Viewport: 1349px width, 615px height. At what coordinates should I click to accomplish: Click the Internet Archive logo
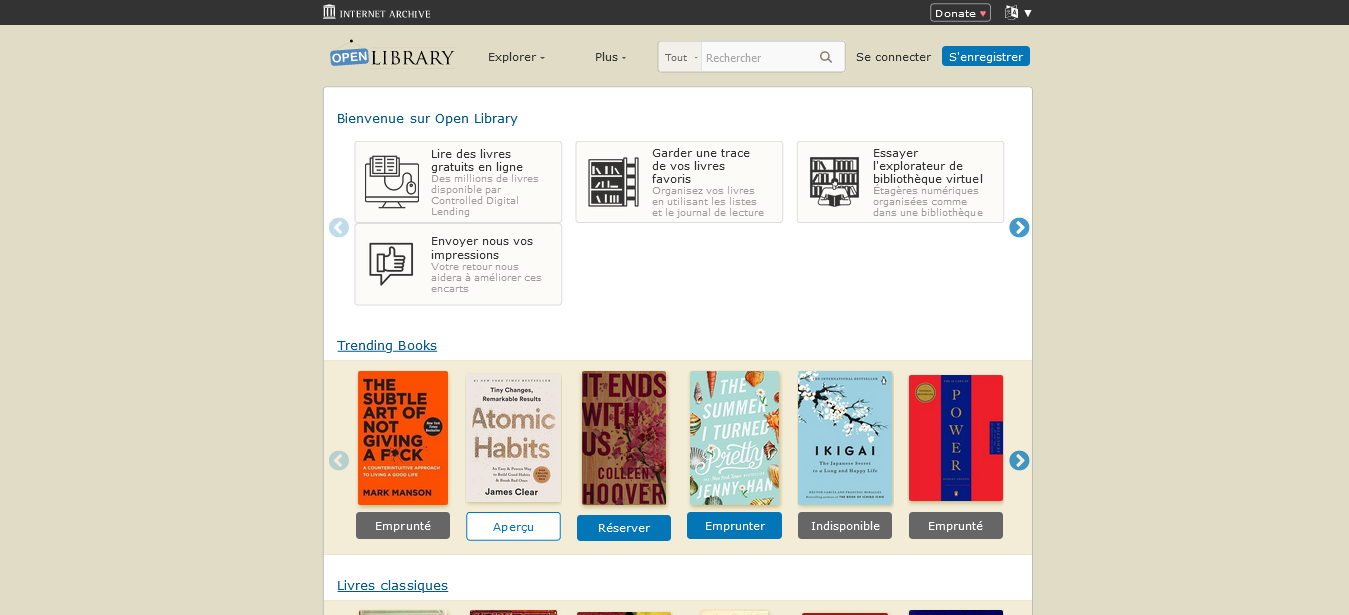376,11
